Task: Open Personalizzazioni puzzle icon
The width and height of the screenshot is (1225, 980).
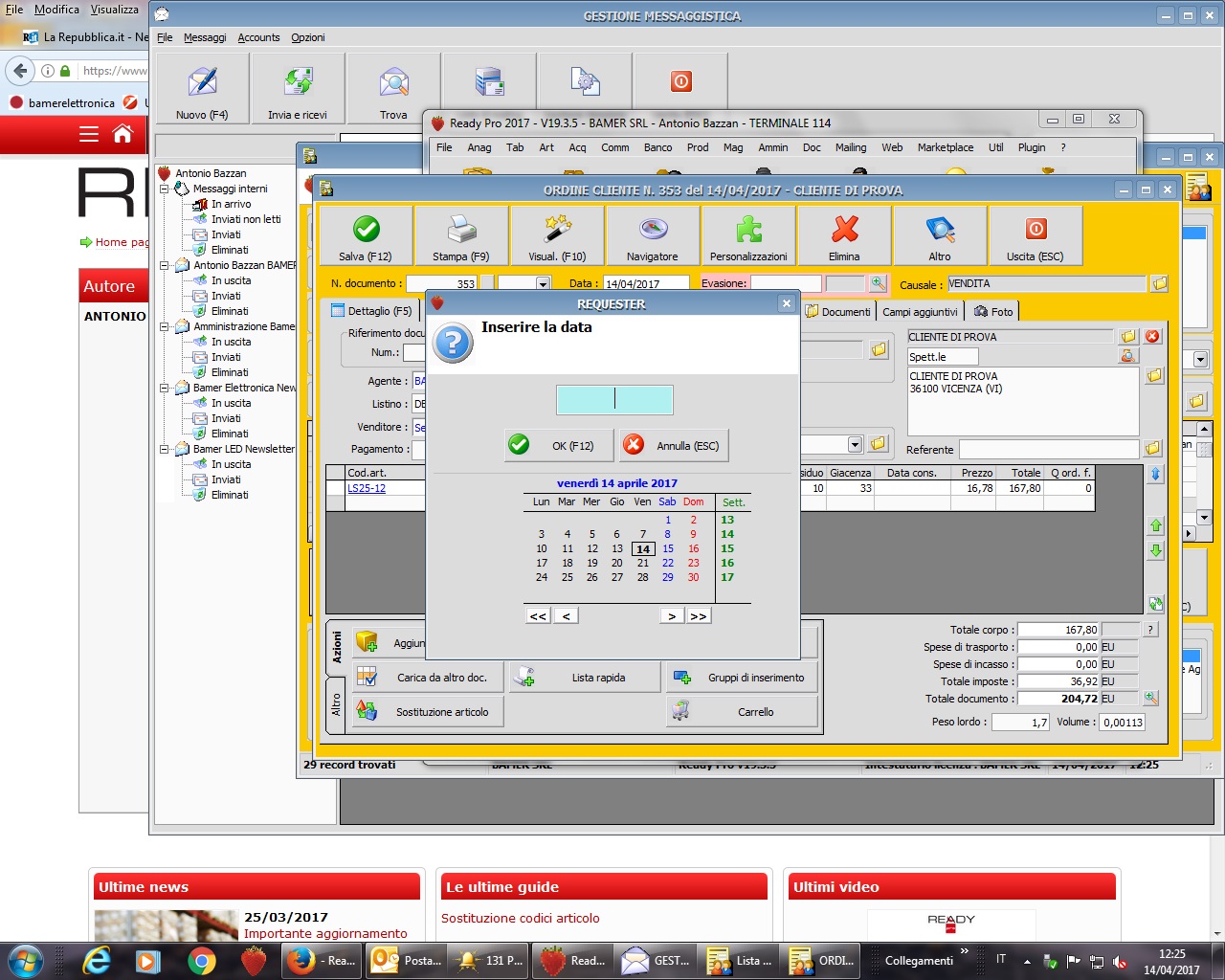Action: pos(748,230)
